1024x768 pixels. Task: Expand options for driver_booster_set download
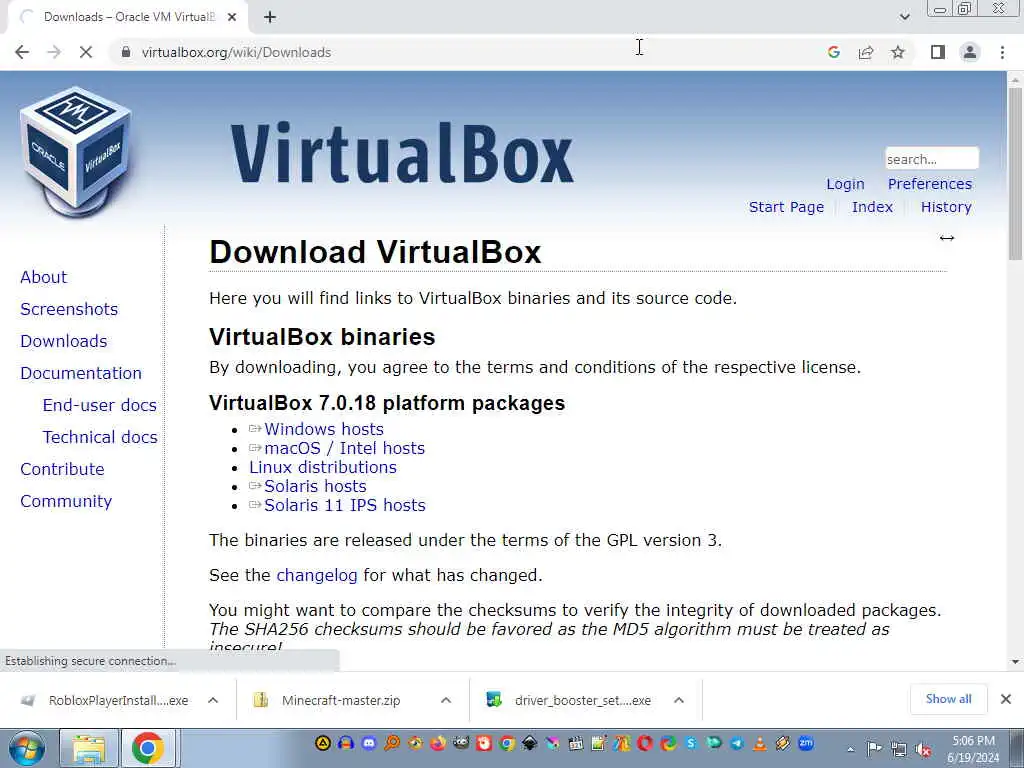(679, 700)
